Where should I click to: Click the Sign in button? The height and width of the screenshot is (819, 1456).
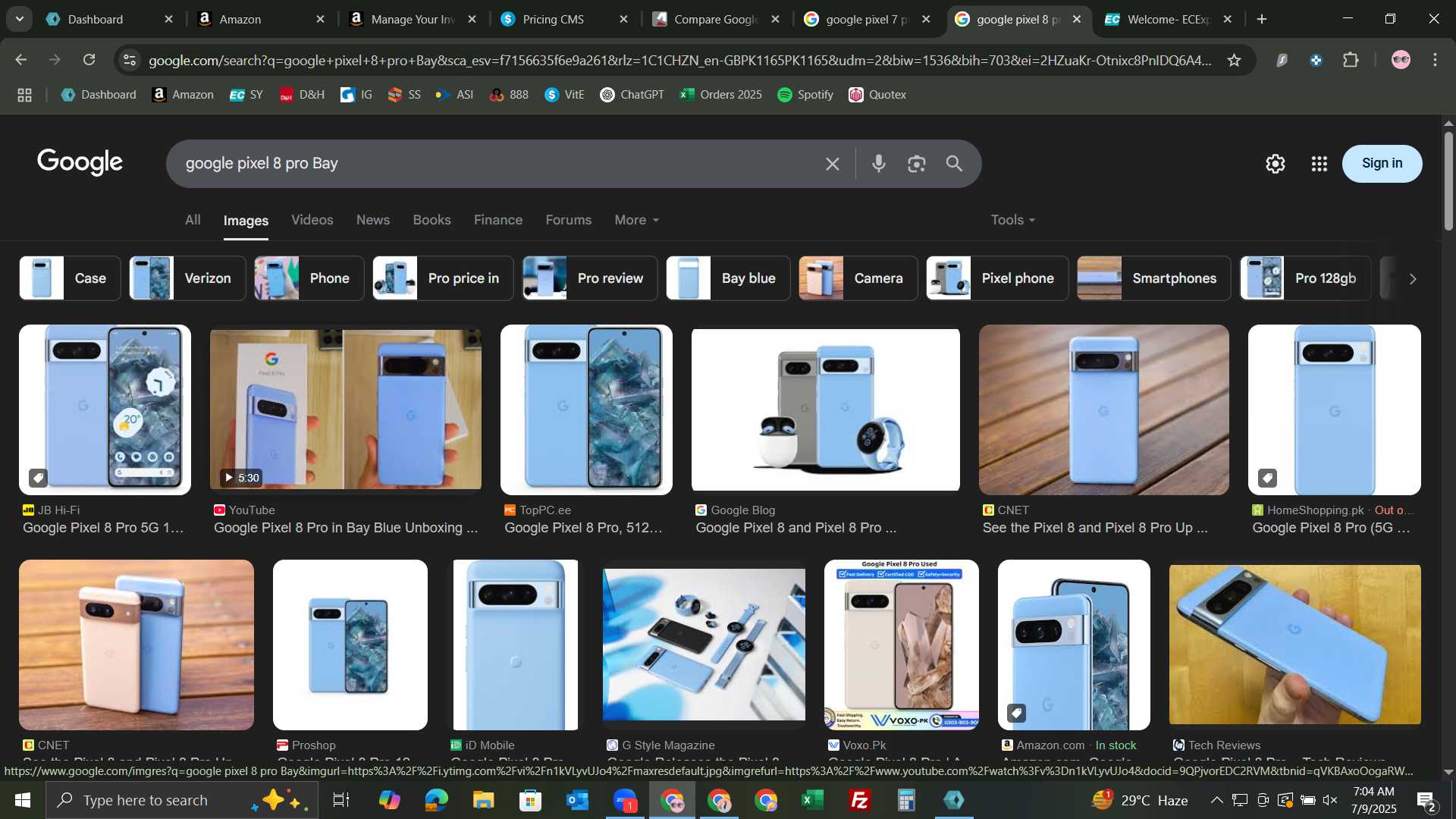click(1382, 163)
